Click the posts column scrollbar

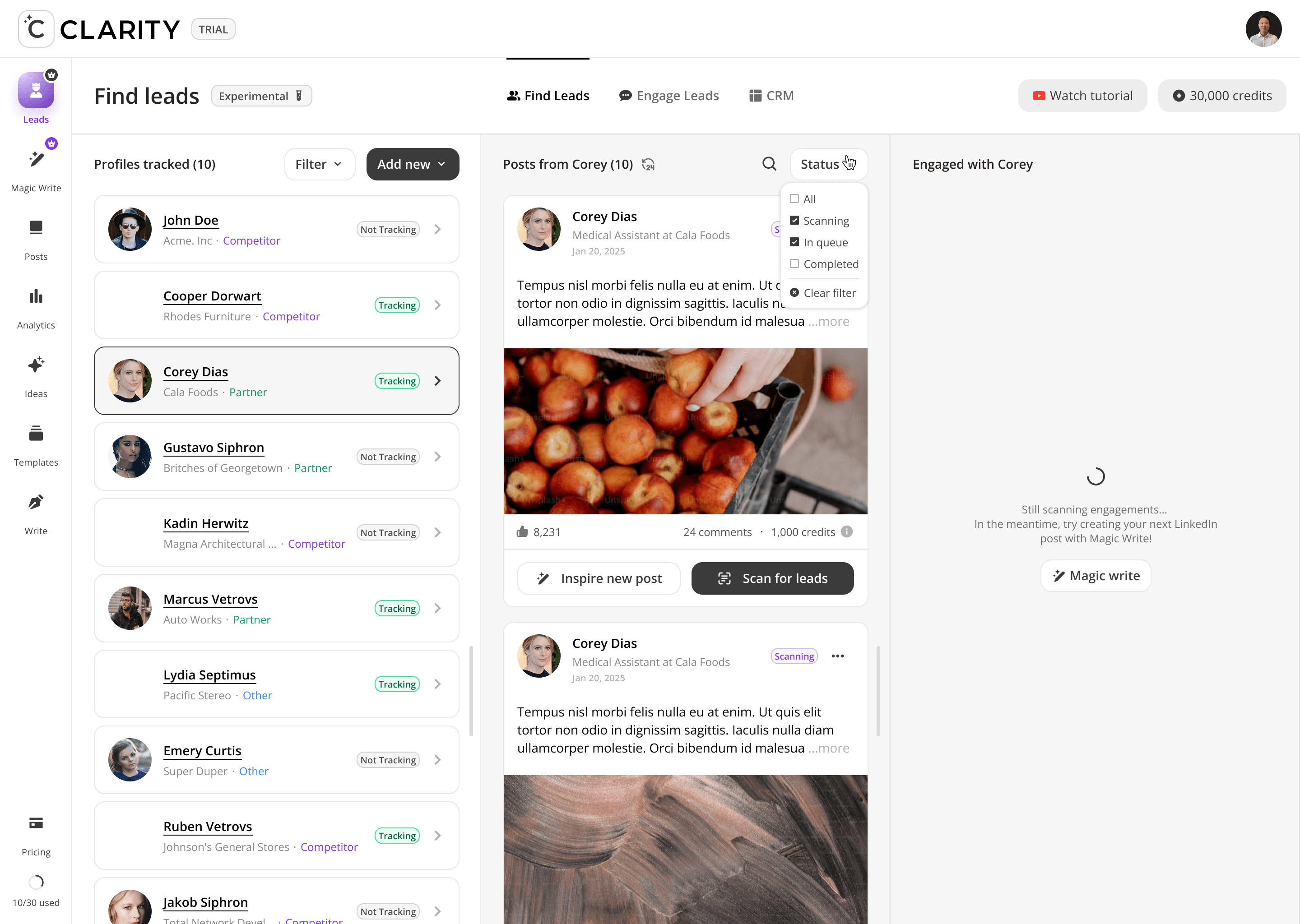tap(878, 691)
